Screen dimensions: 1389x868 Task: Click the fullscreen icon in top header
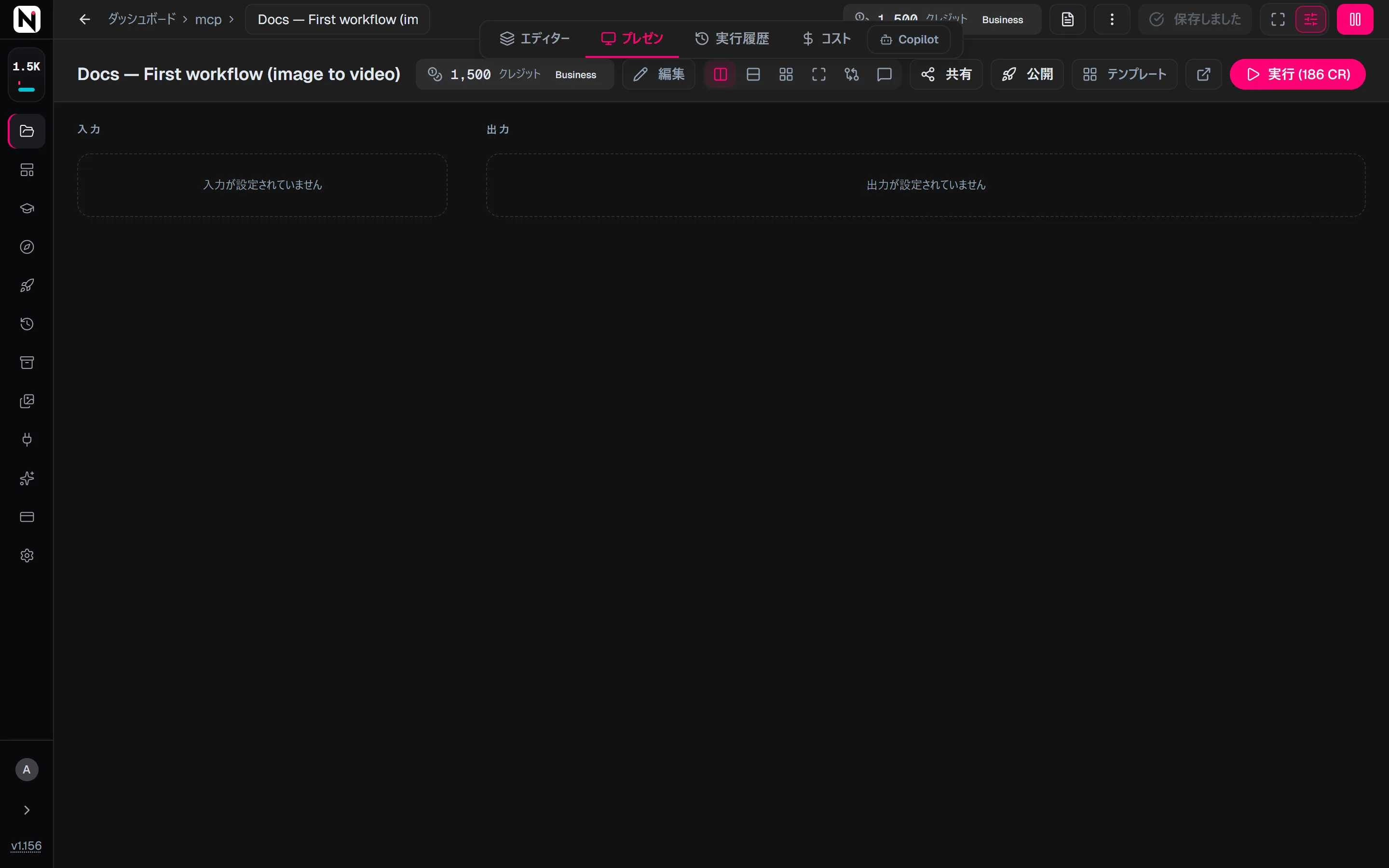pos(1278,19)
